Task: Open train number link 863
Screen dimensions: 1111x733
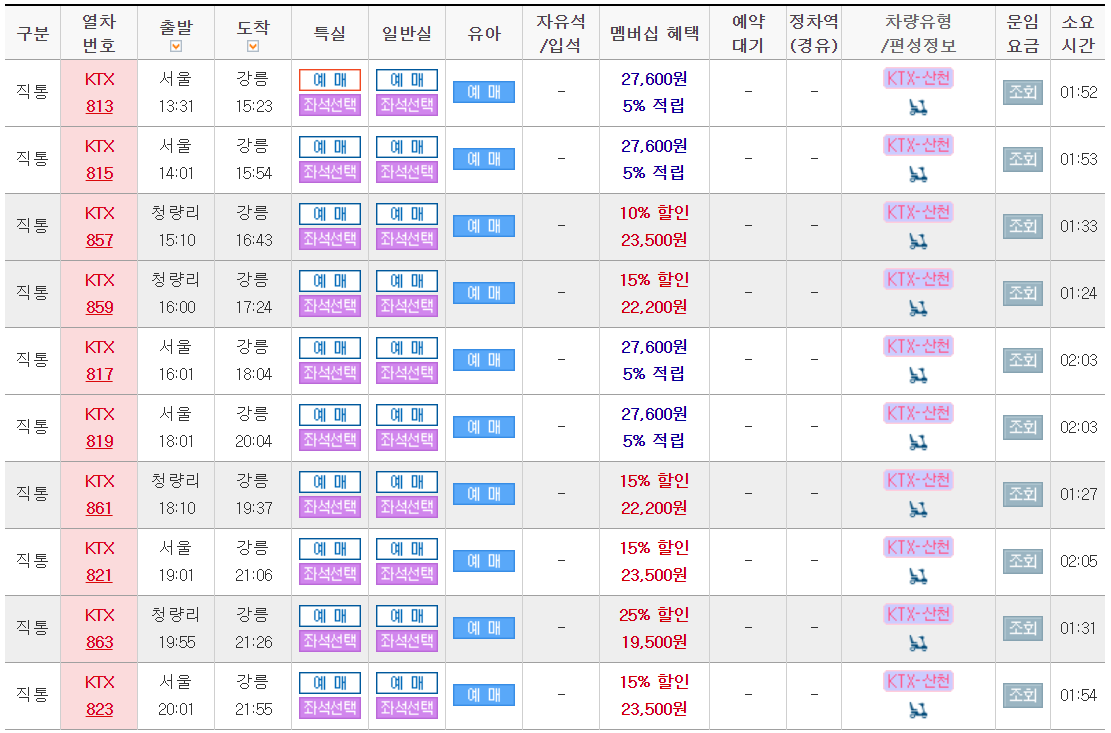Action: tap(99, 642)
